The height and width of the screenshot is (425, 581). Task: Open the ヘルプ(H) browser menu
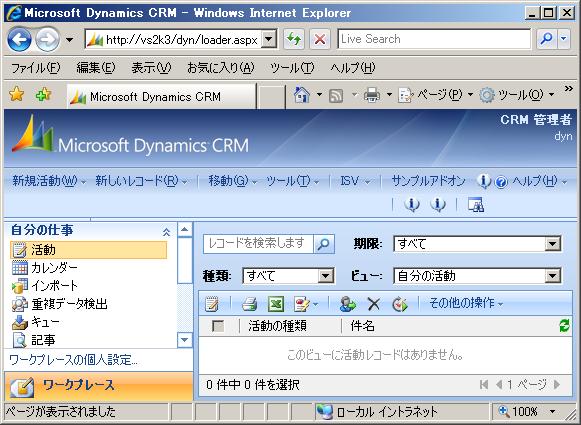click(353, 67)
